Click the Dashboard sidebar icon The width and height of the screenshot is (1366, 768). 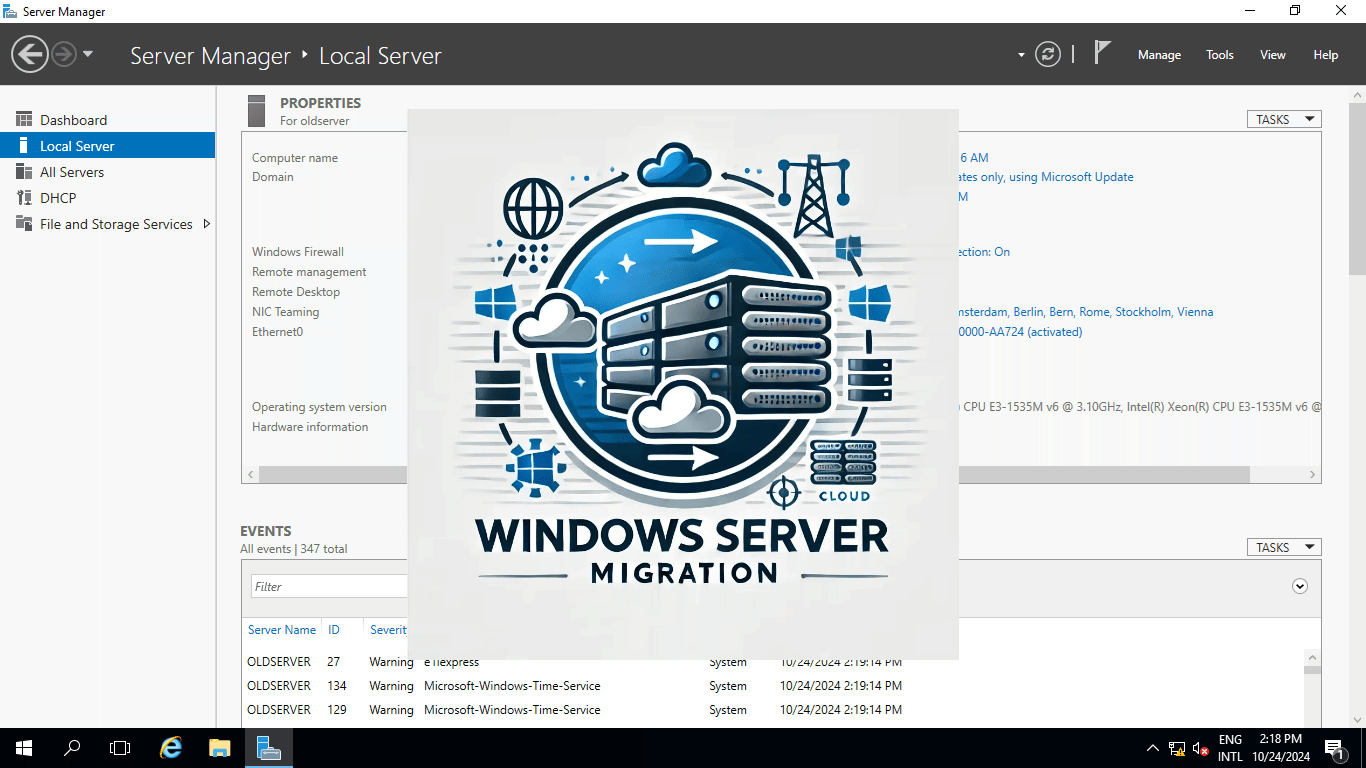click(x=24, y=120)
